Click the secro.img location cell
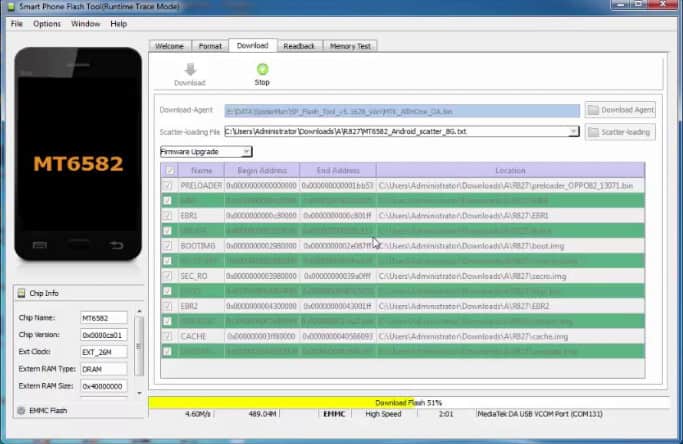The image size is (683, 444). click(x=511, y=276)
